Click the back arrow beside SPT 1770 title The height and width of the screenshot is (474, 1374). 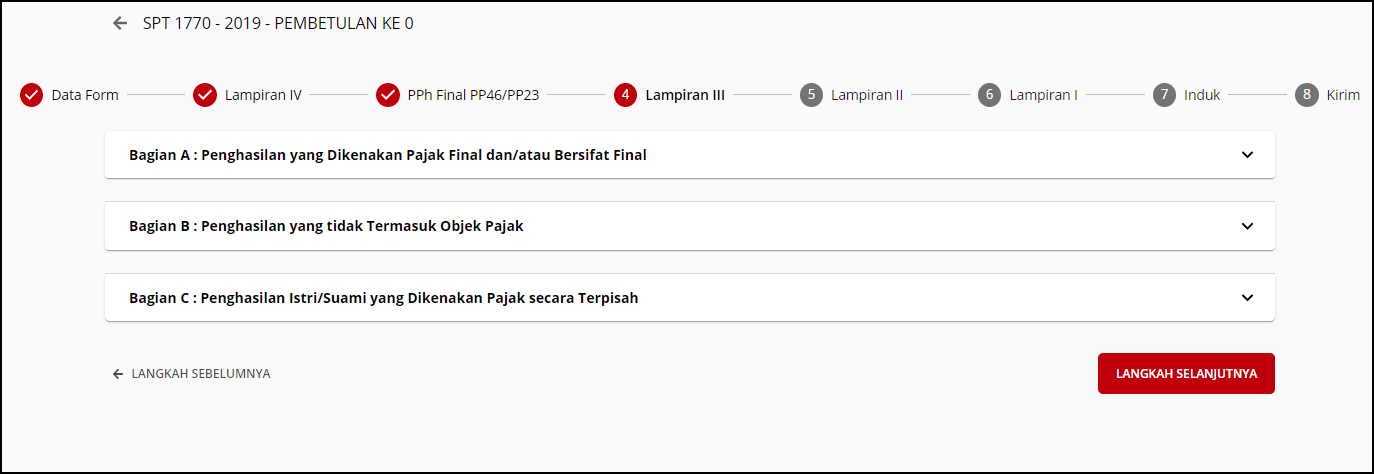[x=120, y=24]
